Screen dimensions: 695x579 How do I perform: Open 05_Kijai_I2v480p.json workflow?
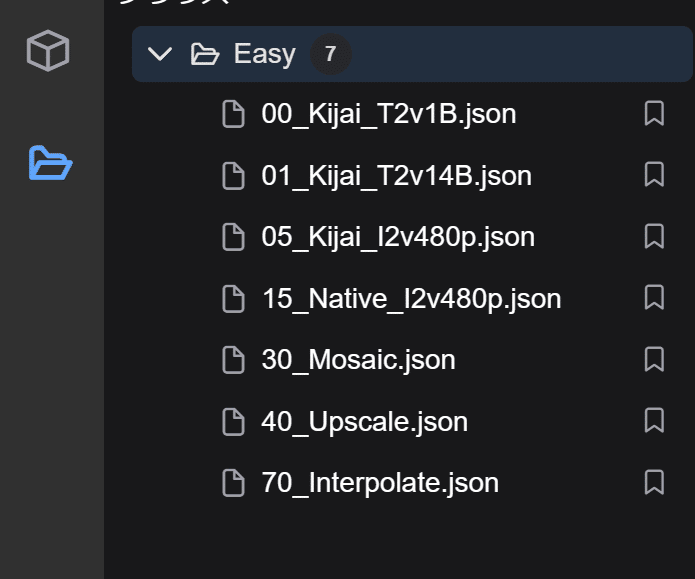397,238
